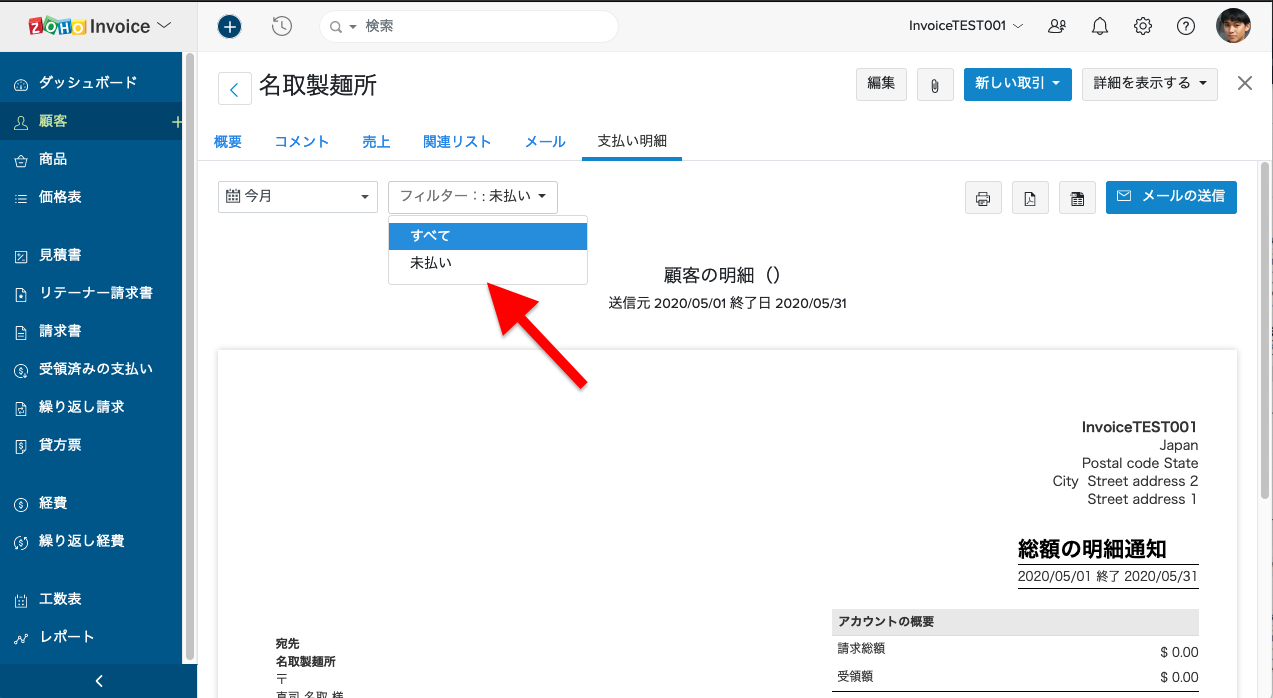The image size is (1273, 698).
Task: Click the back arrow beside 名取製麺所
Action: click(x=234, y=89)
